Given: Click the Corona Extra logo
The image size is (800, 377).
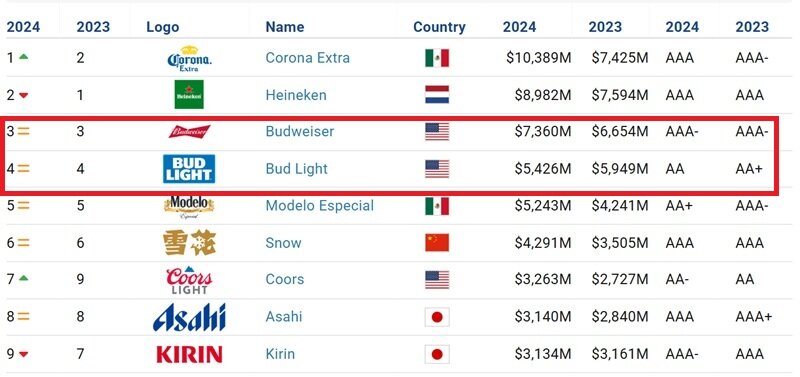Looking at the screenshot, I should [189, 58].
